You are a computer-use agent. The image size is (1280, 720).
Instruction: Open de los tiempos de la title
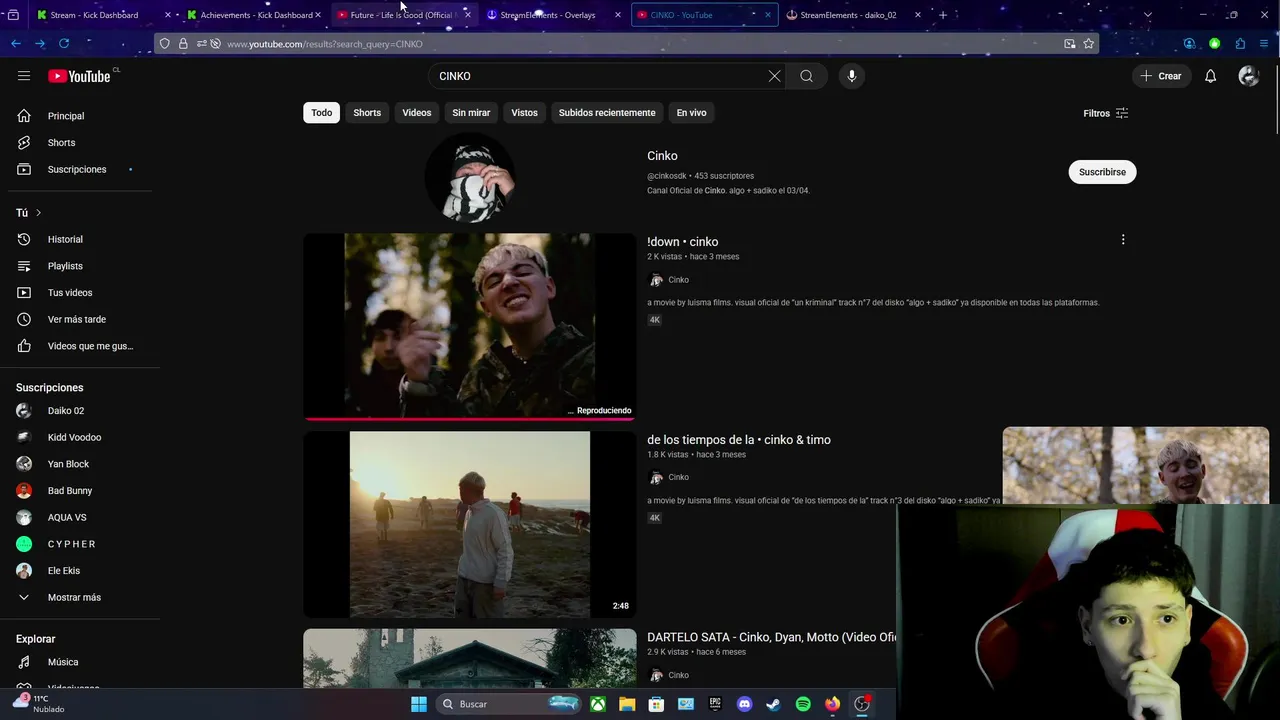click(738, 440)
